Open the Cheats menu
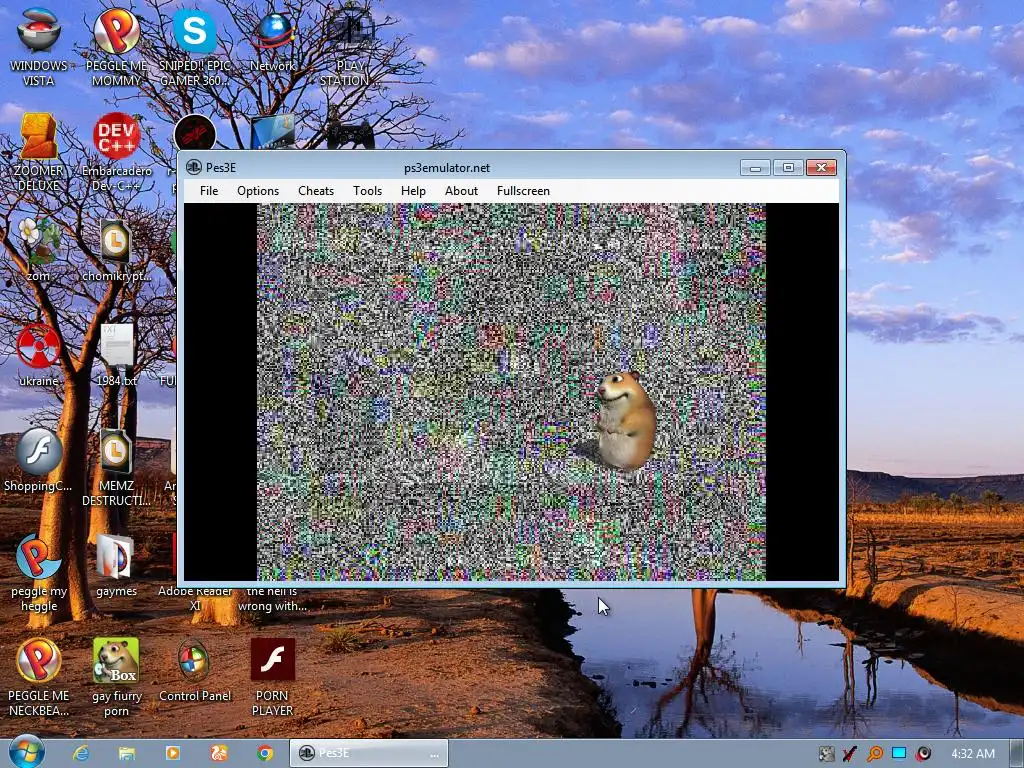The image size is (1024, 768). [316, 191]
